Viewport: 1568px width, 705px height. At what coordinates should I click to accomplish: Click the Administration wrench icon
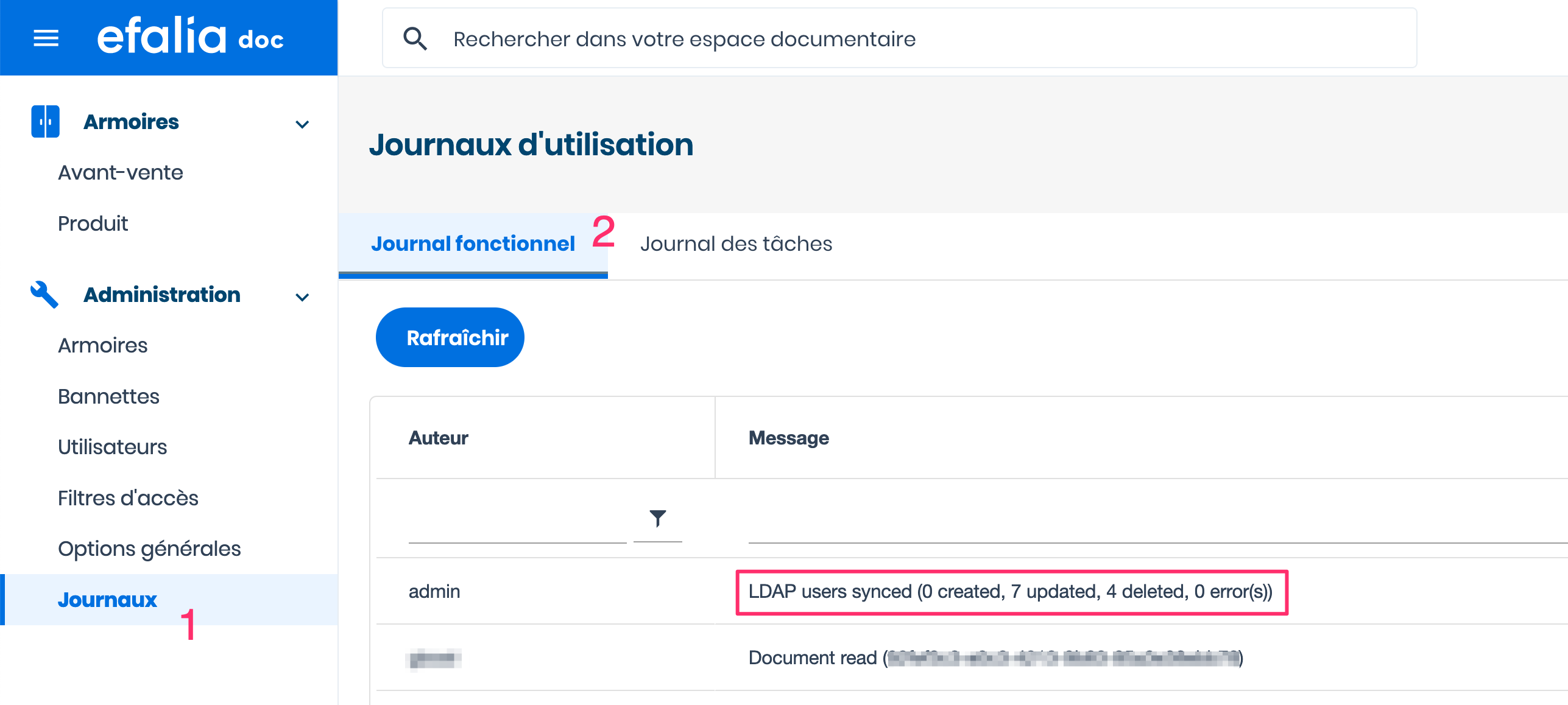[x=44, y=295]
